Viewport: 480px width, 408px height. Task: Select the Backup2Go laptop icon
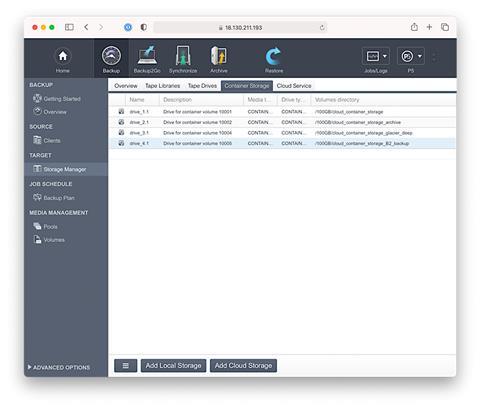147,55
